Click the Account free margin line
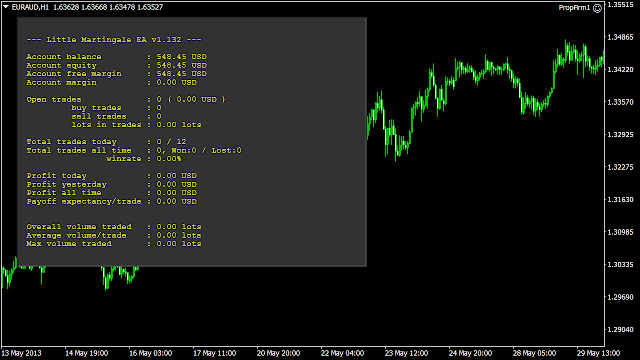The width and height of the screenshot is (640, 360). point(117,74)
